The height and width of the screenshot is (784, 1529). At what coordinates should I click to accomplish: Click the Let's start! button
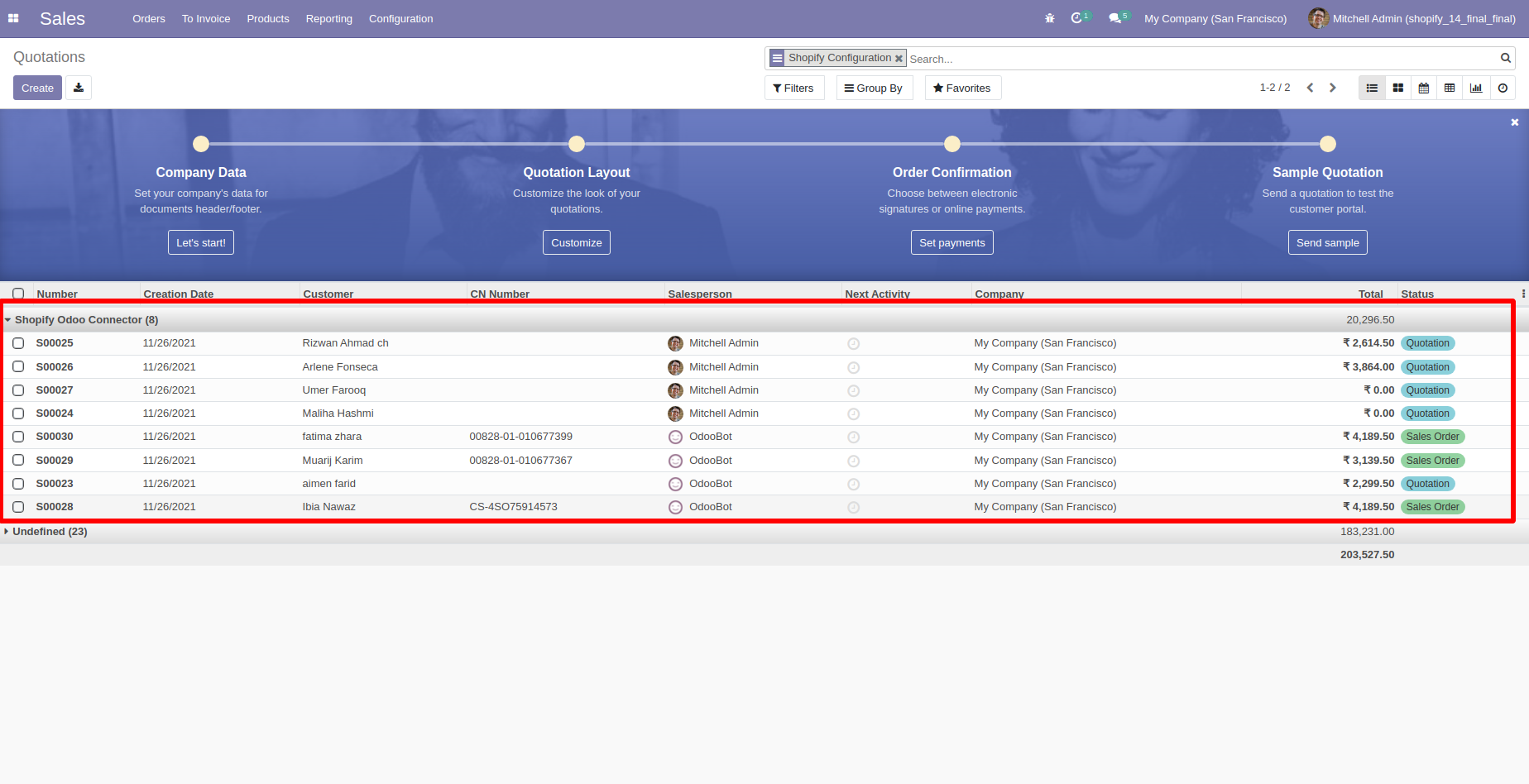click(201, 242)
